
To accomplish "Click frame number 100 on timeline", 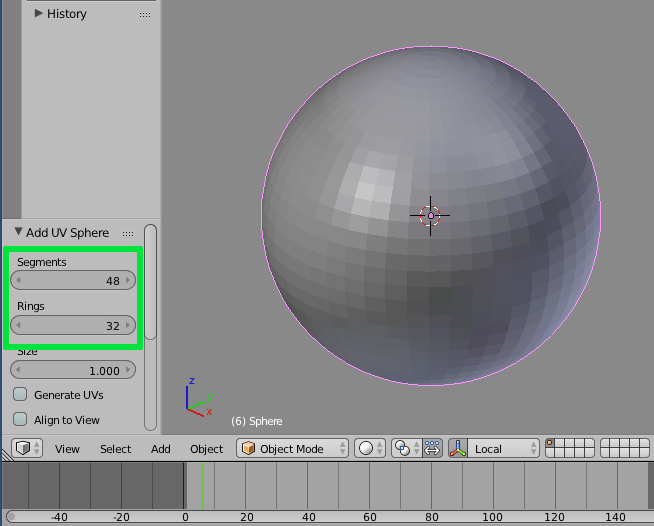I will (x=492, y=517).
